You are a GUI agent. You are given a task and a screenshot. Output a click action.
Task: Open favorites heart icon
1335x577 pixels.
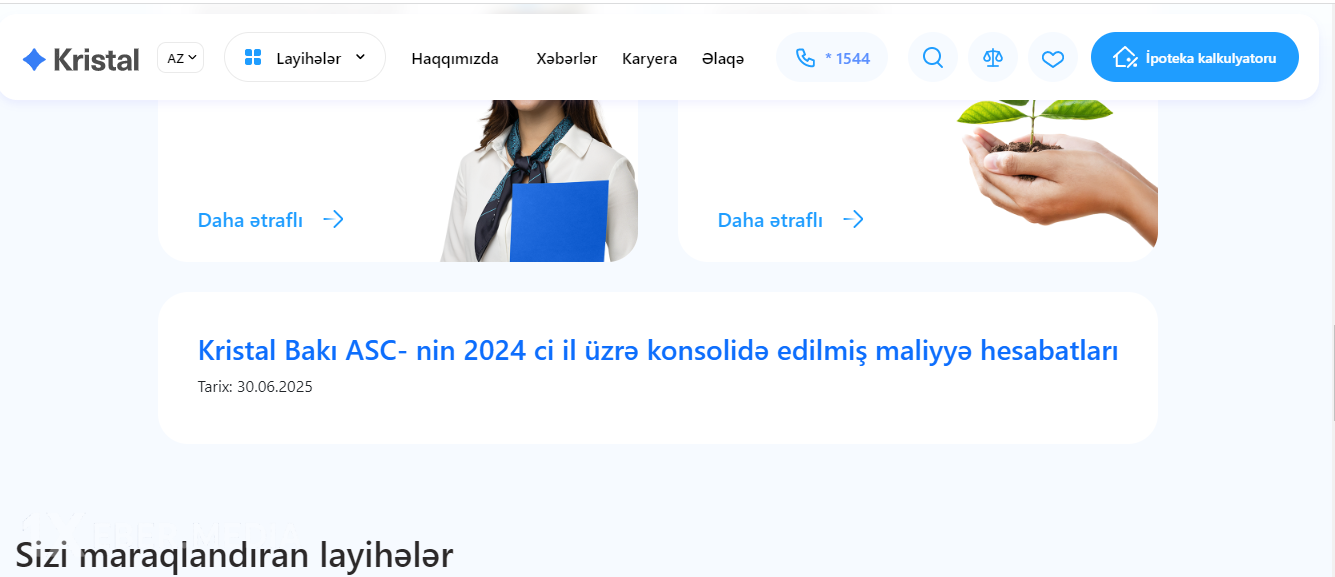pos(1052,58)
